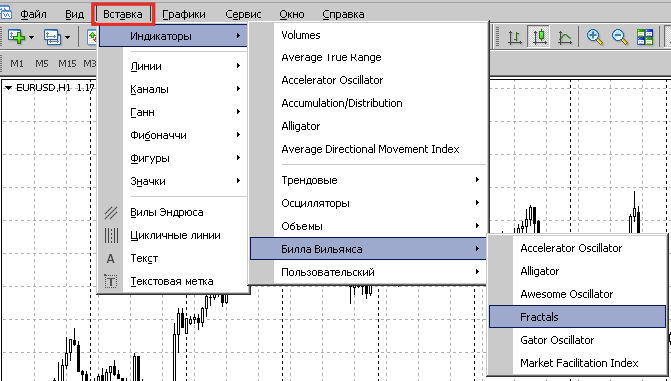Open the Окно menu

[x=292, y=14]
